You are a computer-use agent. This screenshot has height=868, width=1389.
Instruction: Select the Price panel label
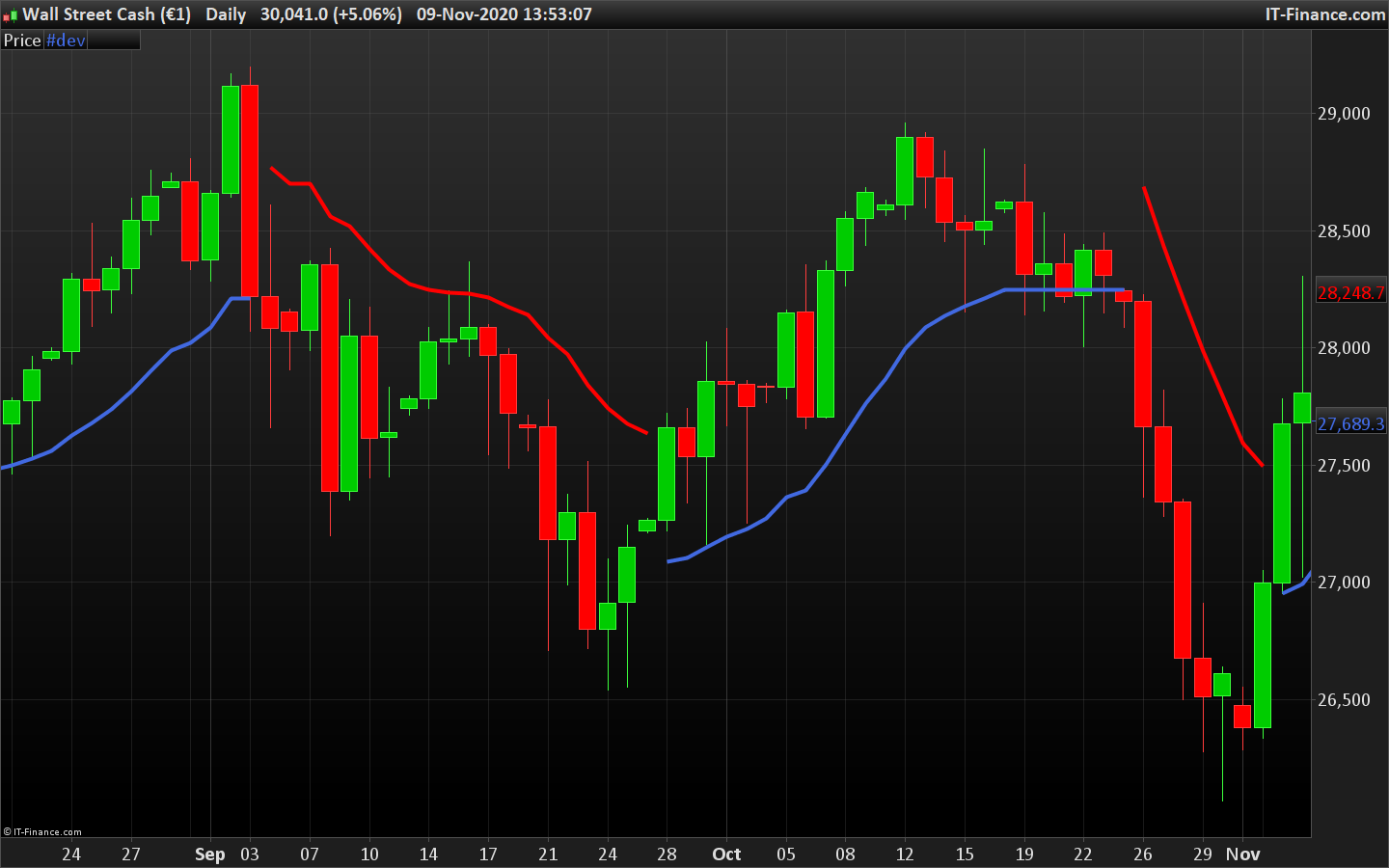point(22,41)
